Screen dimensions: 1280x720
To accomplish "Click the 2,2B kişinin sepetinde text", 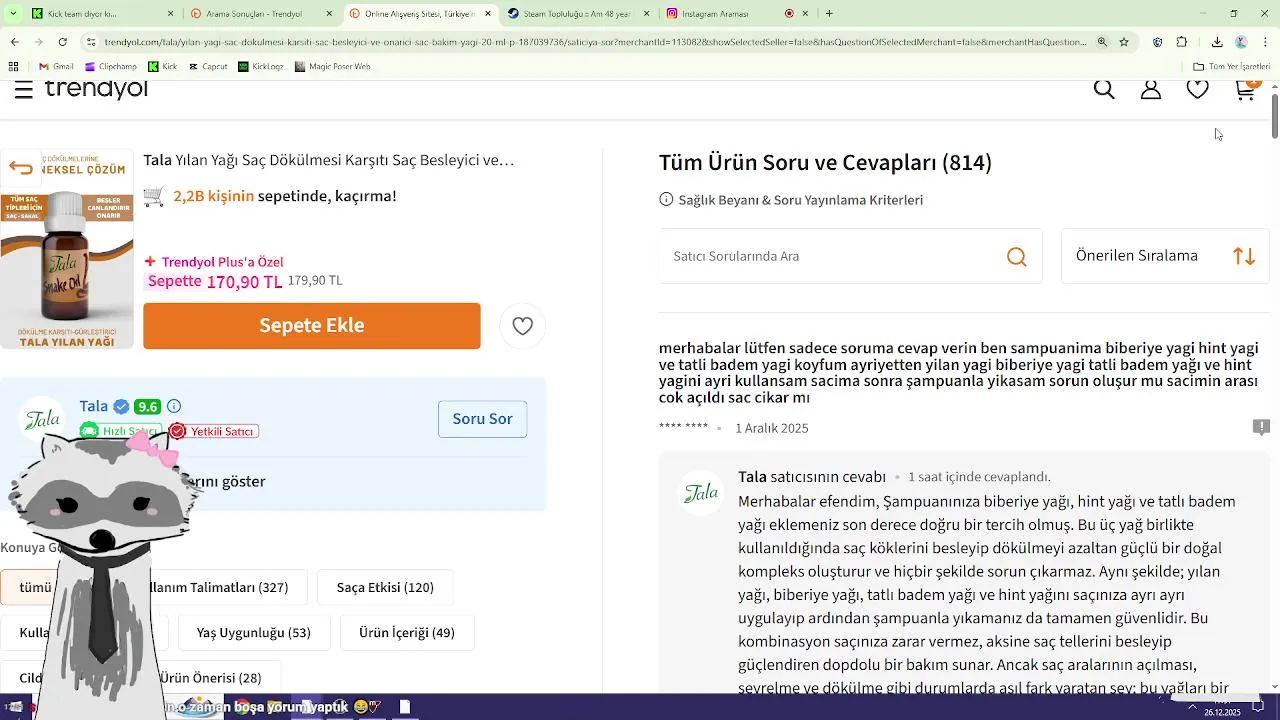I will [x=284, y=196].
